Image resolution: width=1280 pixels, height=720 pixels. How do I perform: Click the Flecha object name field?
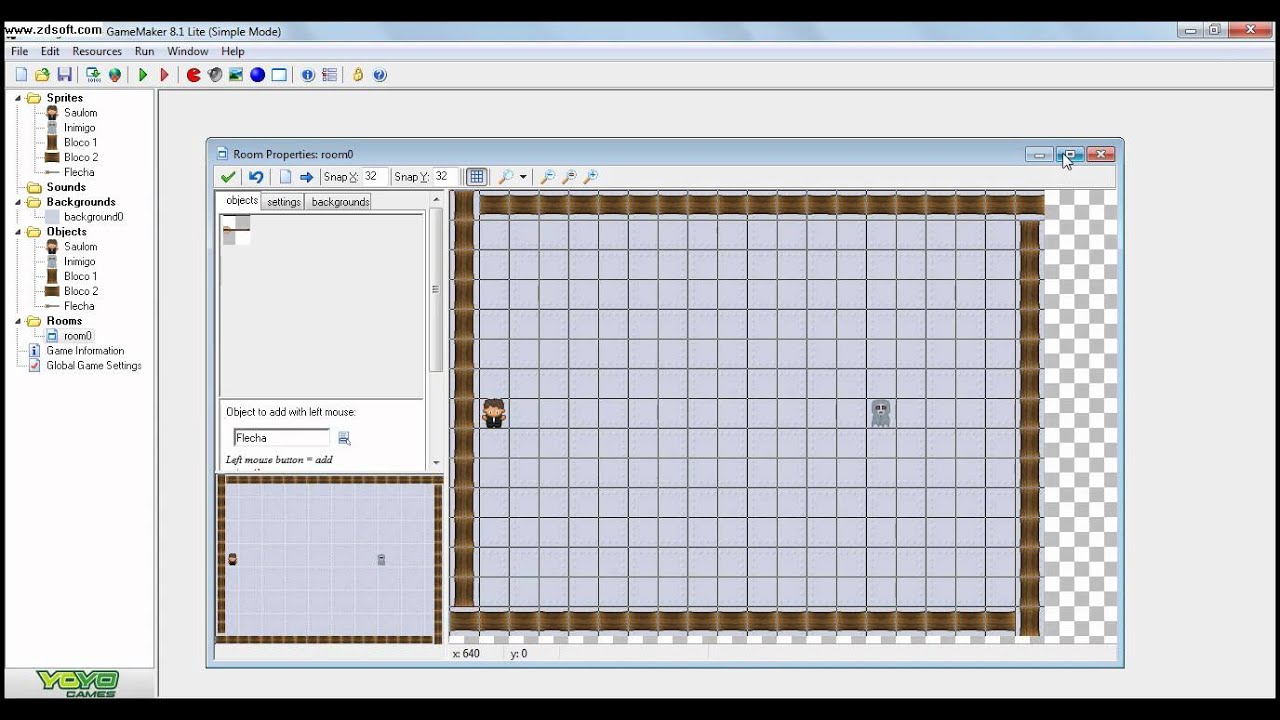point(281,438)
